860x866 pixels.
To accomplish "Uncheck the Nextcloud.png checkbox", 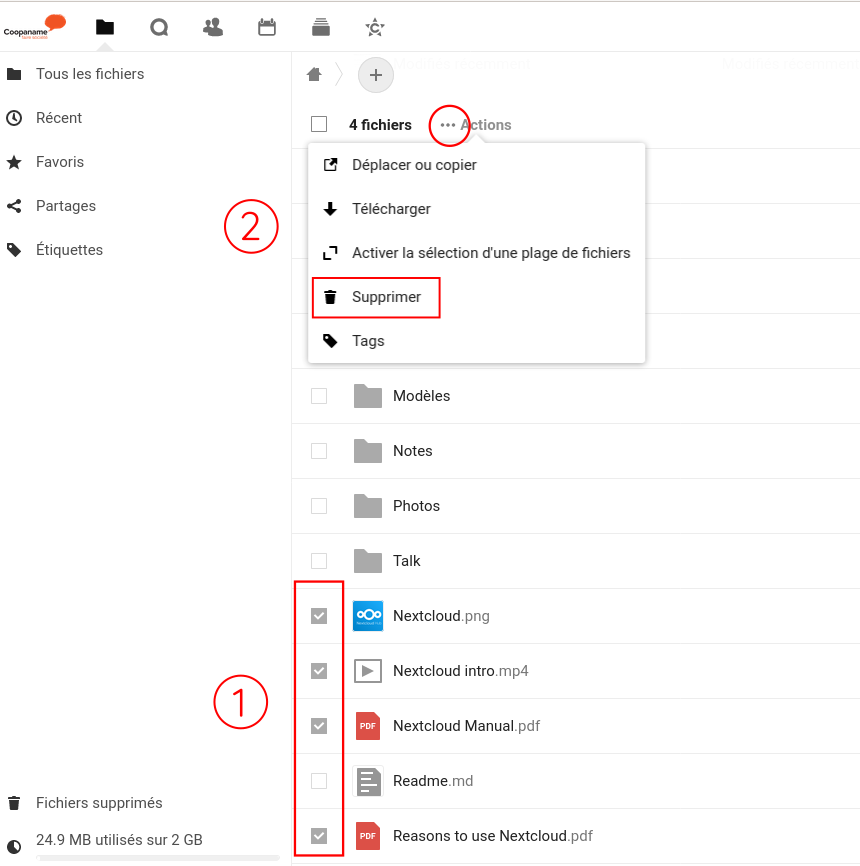I will (x=319, y=616).
